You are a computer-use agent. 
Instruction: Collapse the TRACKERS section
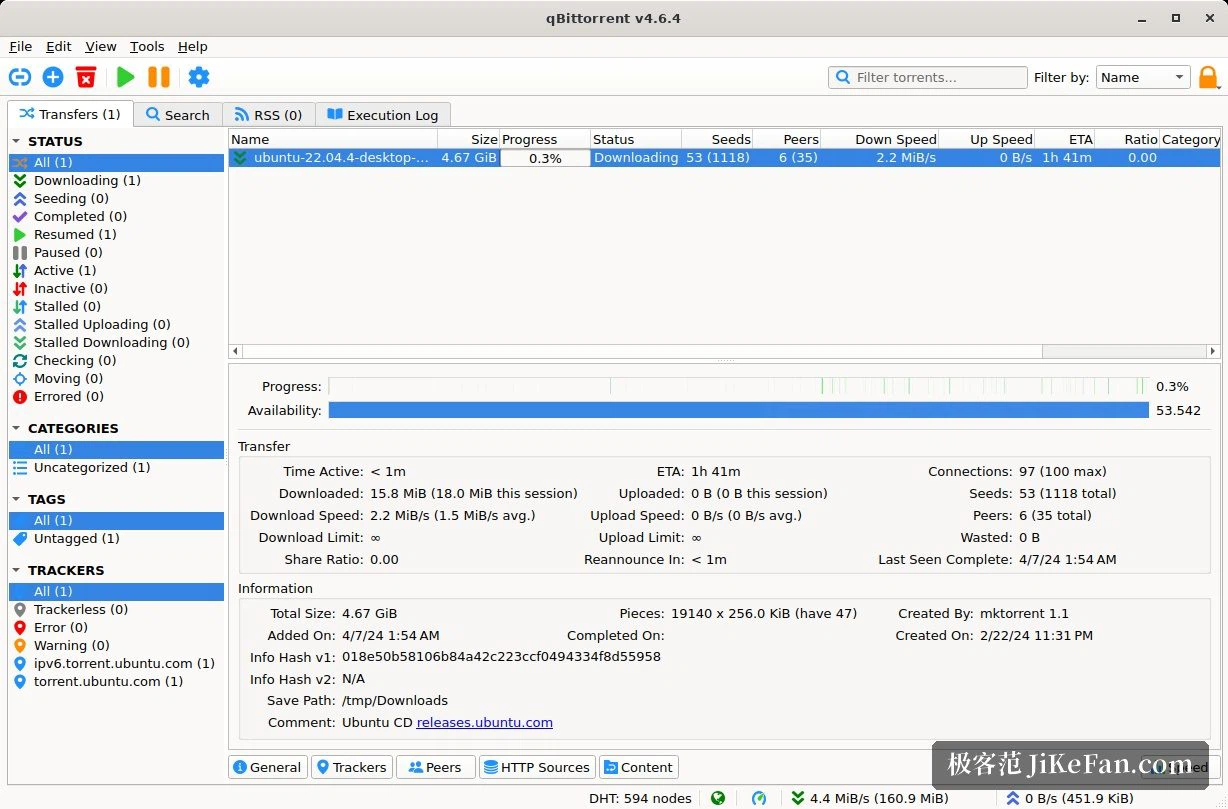point(17,570)
